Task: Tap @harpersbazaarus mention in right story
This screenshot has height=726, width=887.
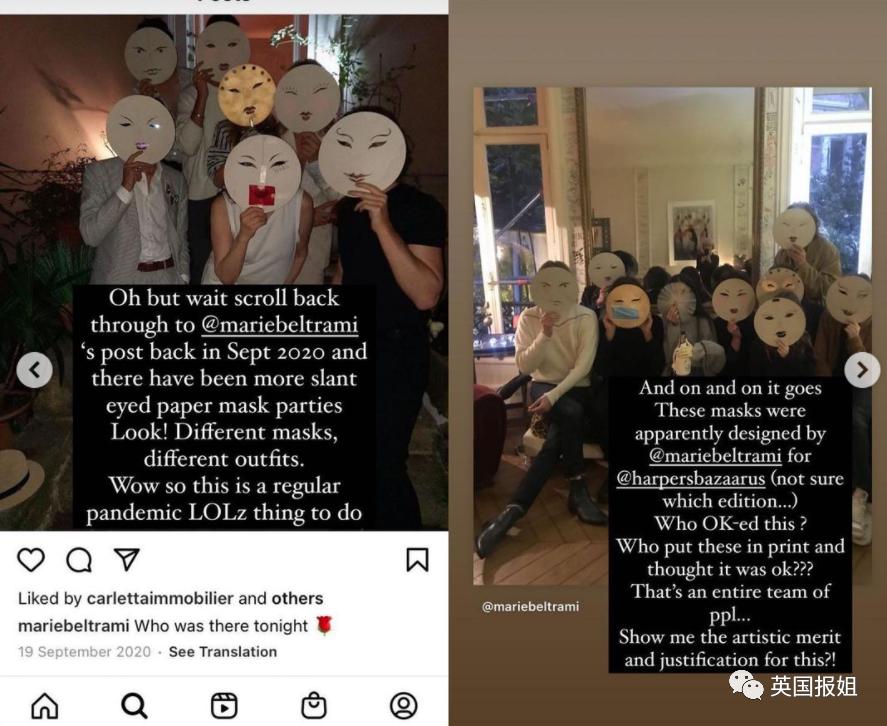Action: 691,479
